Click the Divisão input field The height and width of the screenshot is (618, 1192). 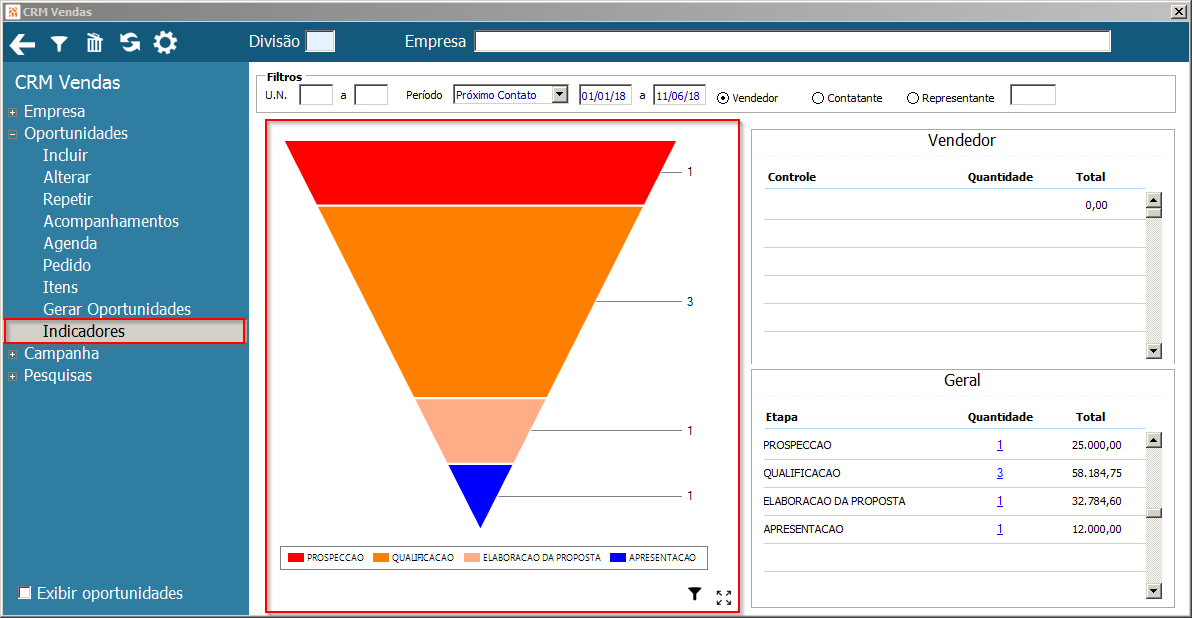320,41
